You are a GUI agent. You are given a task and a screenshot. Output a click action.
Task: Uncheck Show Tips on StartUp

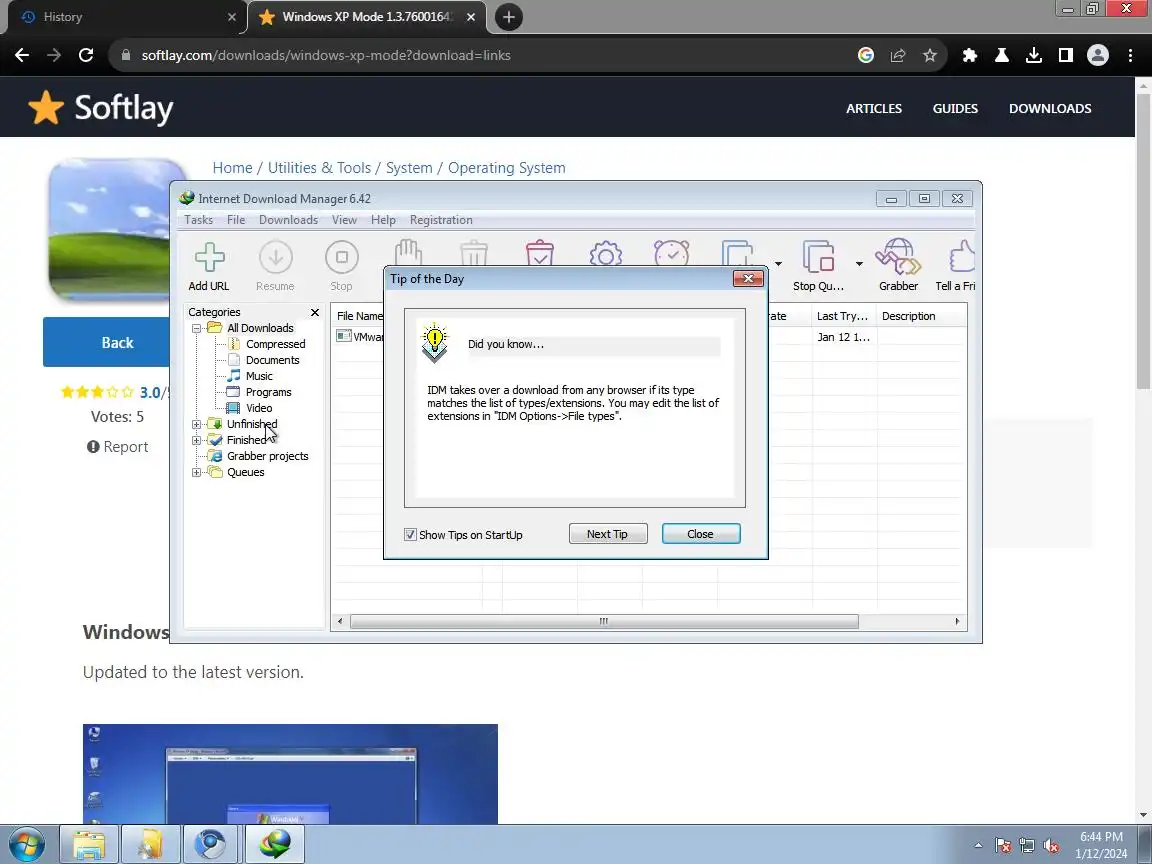(411, 535)
